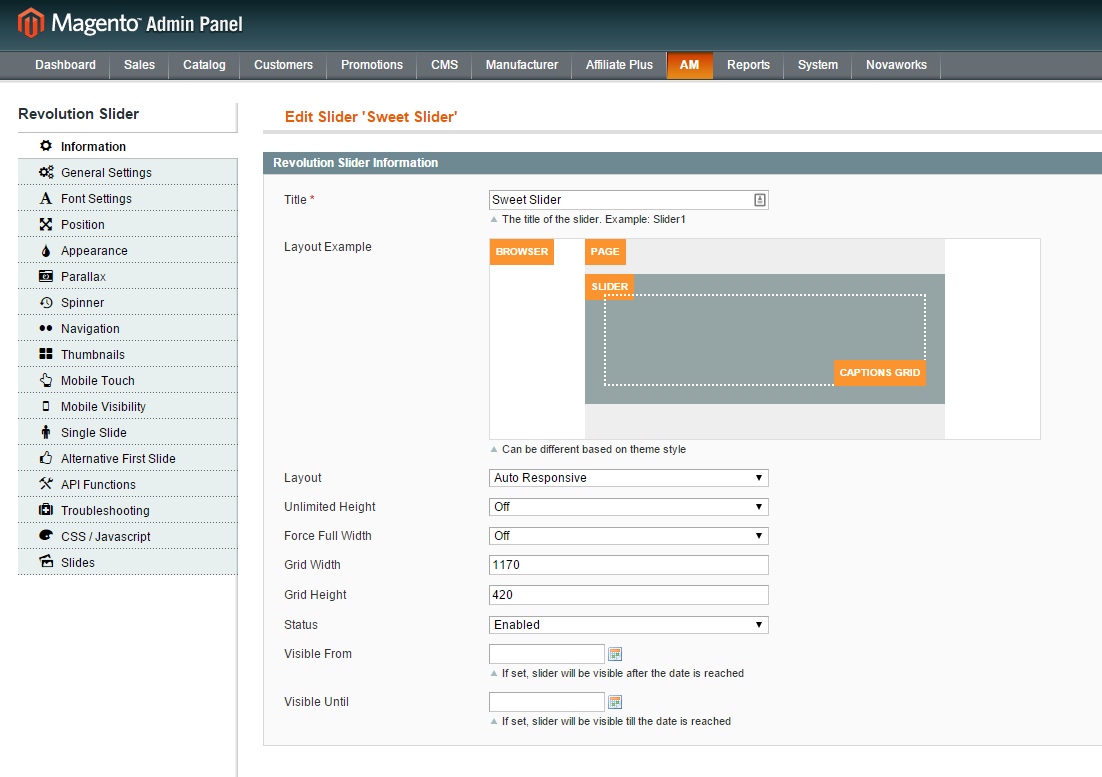The image size is (1102, 777).
Task: Click the two dots icon beside Navigation
Action: click(x=46, y=328)
